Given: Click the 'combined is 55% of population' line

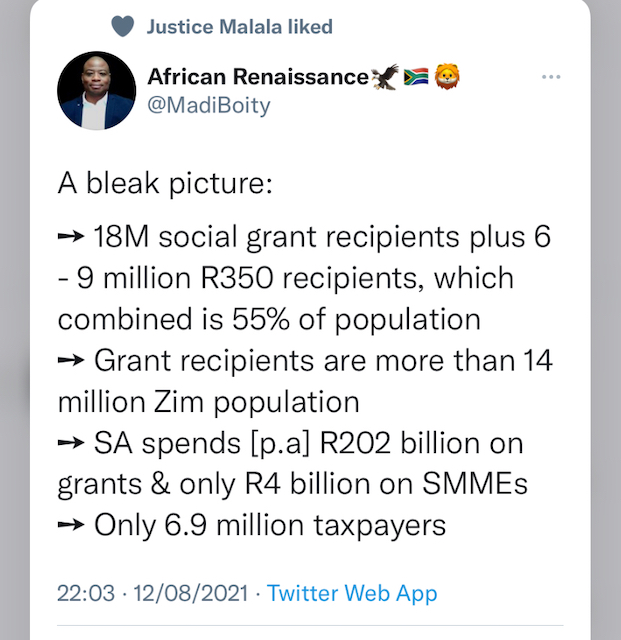Looking at the screenshot, I should [268, 320].
